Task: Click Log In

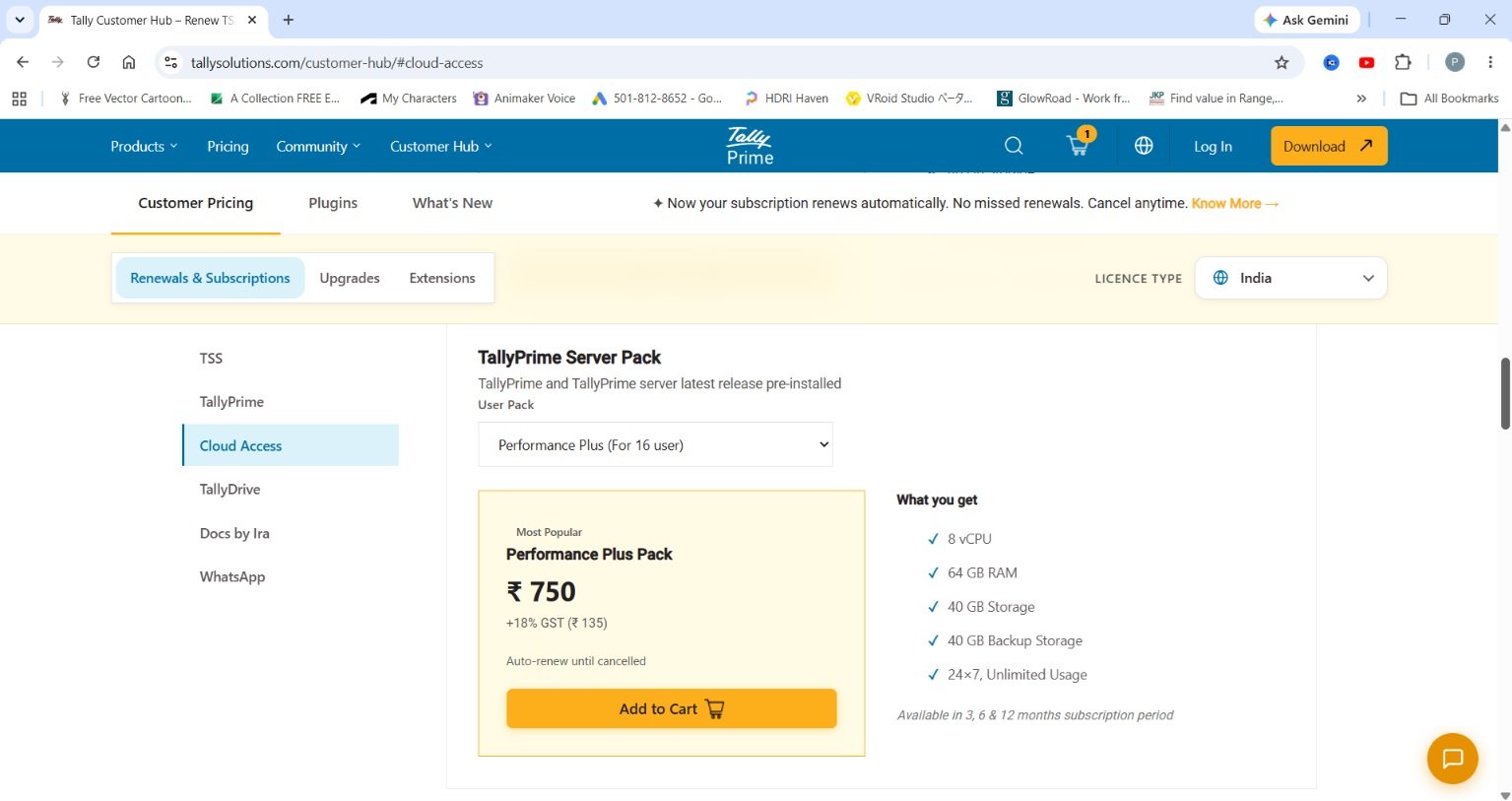Action: coord(1213,146)
